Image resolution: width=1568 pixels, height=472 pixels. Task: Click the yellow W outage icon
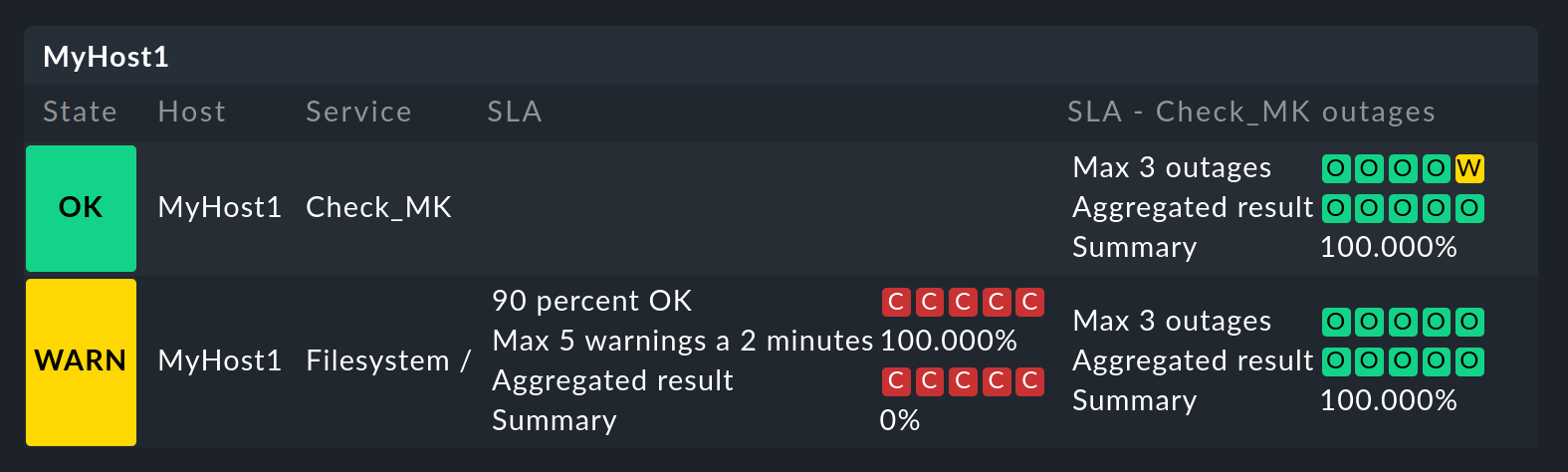pyautogui.click(x=1468, y=168)
